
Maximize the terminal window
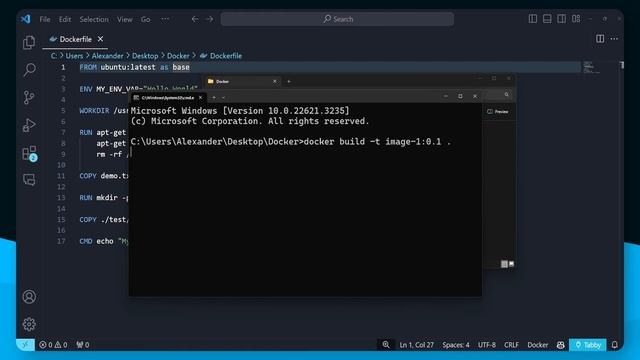[x=460, y=96]
